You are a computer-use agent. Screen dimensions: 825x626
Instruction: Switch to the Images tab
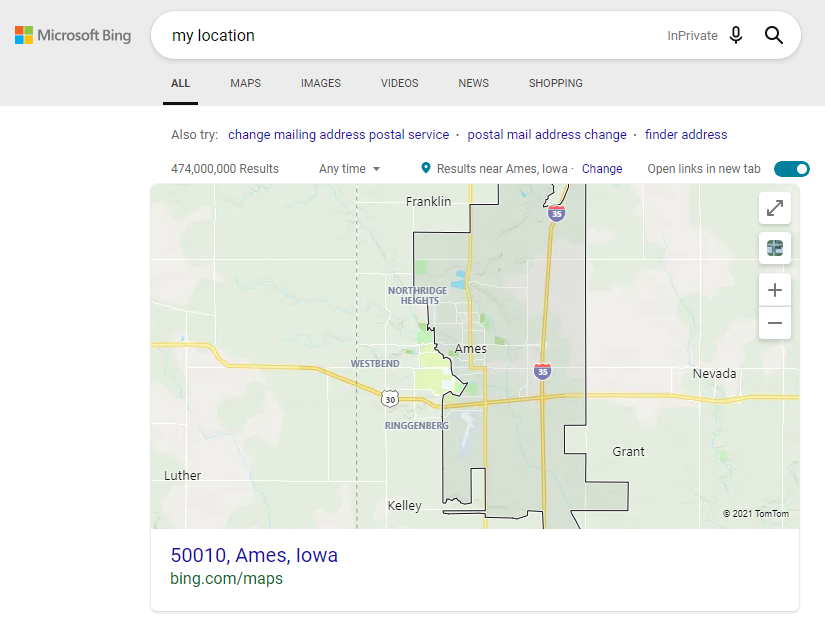click(321, 83)
